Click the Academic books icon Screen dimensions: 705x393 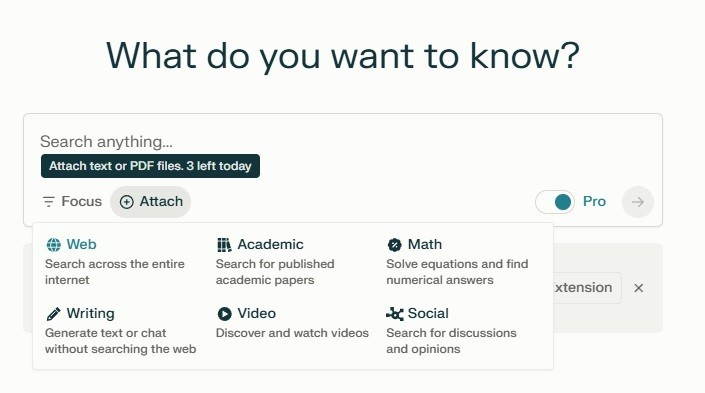point(224,245)
